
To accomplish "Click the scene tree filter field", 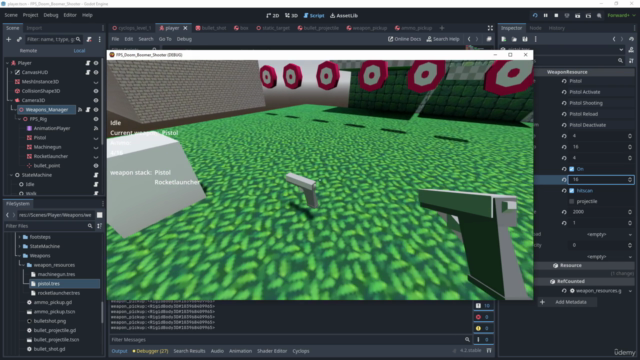I will coord(53,39).
